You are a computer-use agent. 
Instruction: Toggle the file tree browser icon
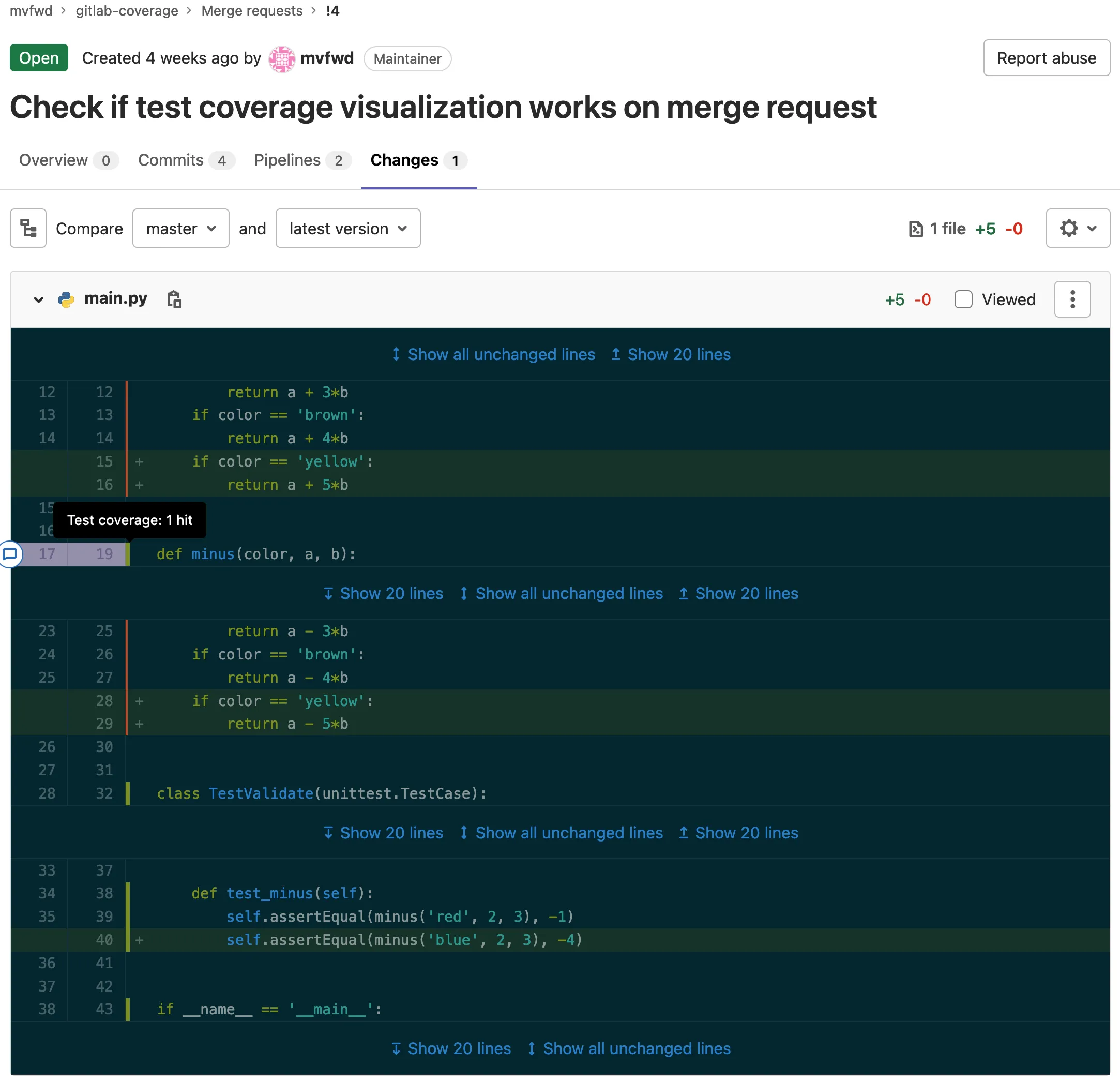[28, 228]
